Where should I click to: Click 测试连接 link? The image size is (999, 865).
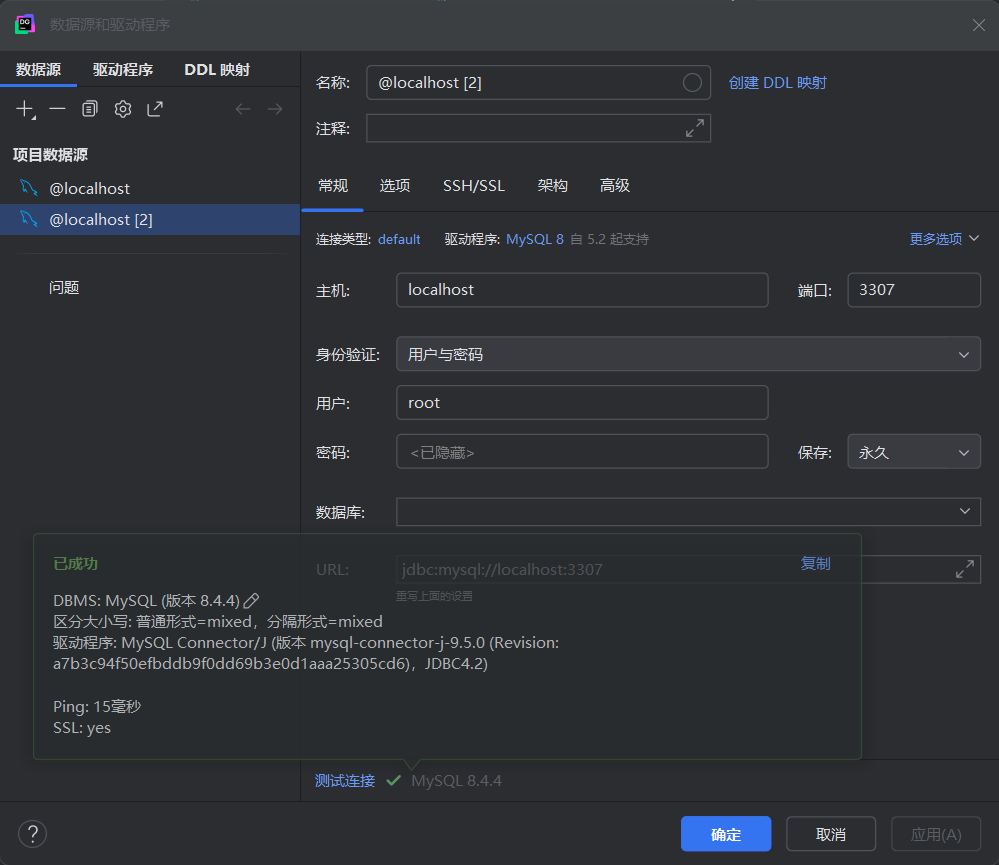pyautogui.click(x=345, y=780)
